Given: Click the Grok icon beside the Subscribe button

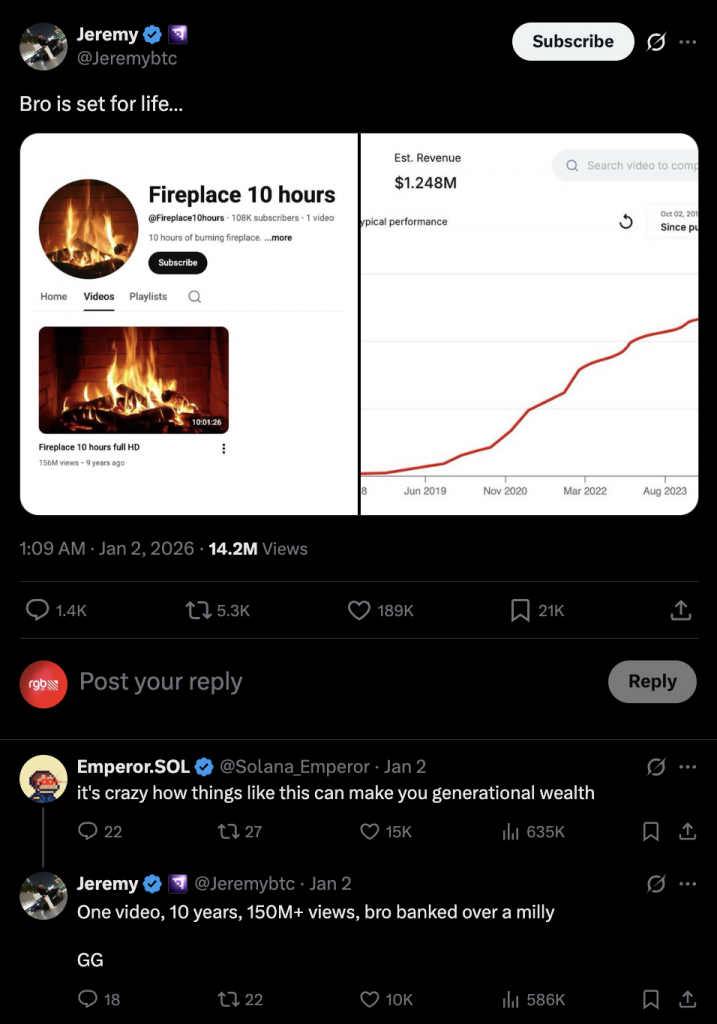Looking at the screenshot, I should (657, 42).
